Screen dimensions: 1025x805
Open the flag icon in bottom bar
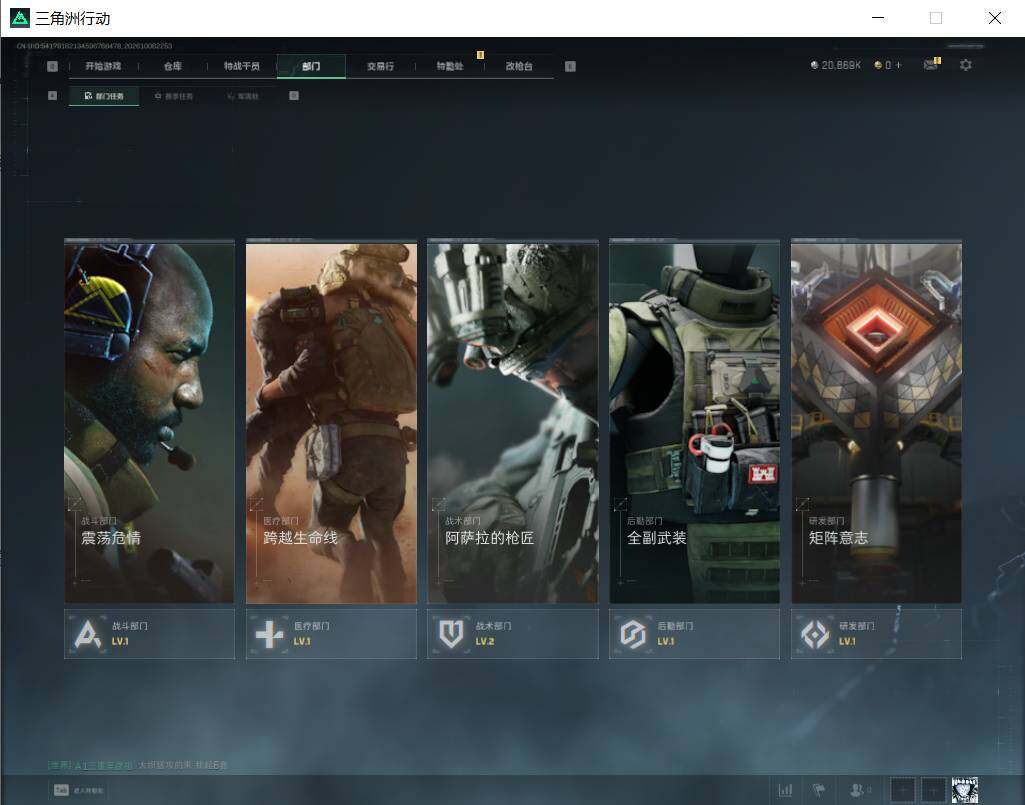tap(818, 790)
